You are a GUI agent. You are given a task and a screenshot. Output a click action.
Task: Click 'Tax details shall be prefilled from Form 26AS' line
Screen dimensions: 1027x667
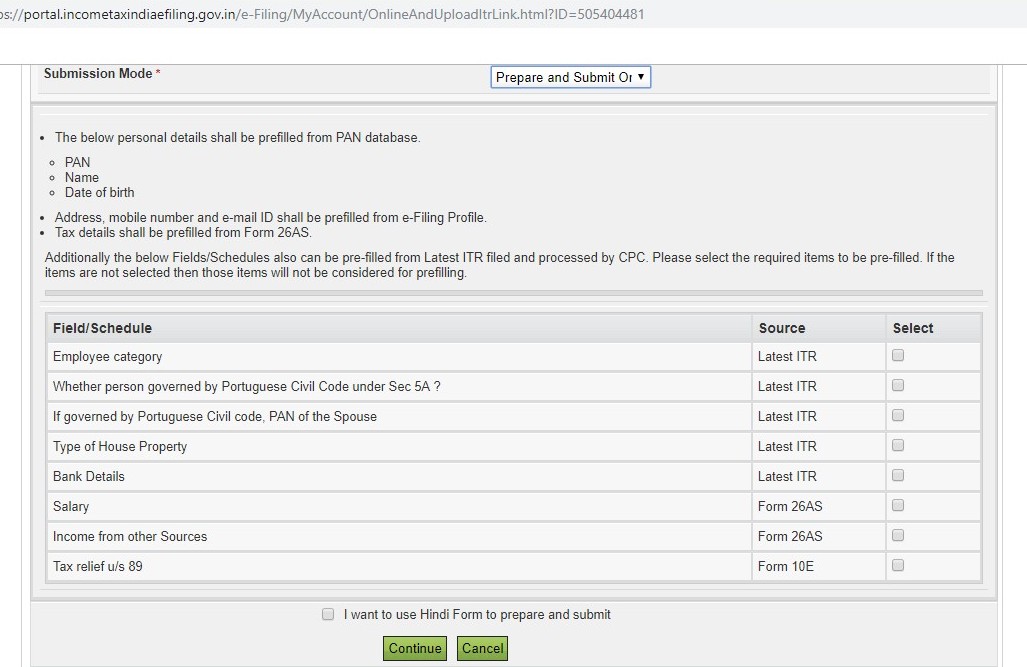183,233
